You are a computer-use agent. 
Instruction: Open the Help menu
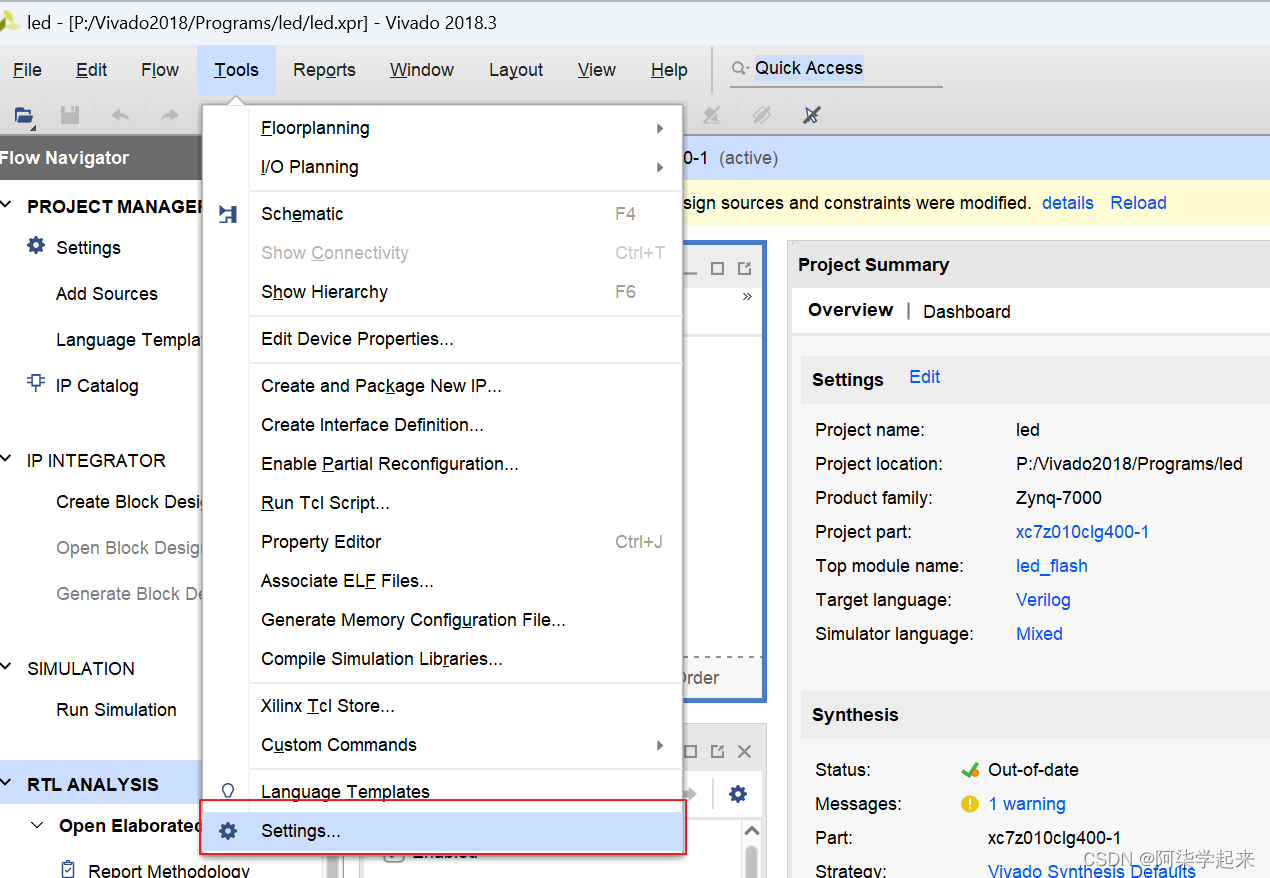tap(669, 70)
